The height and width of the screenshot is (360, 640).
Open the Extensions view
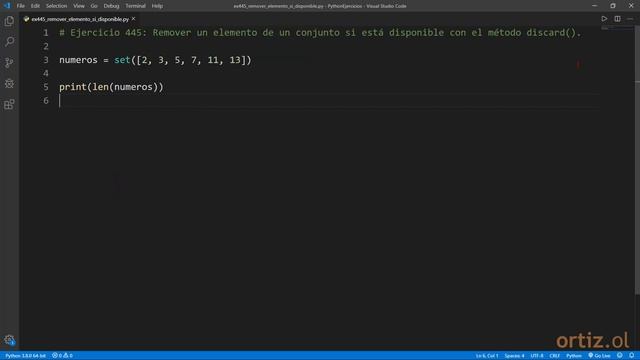[9, 104]
